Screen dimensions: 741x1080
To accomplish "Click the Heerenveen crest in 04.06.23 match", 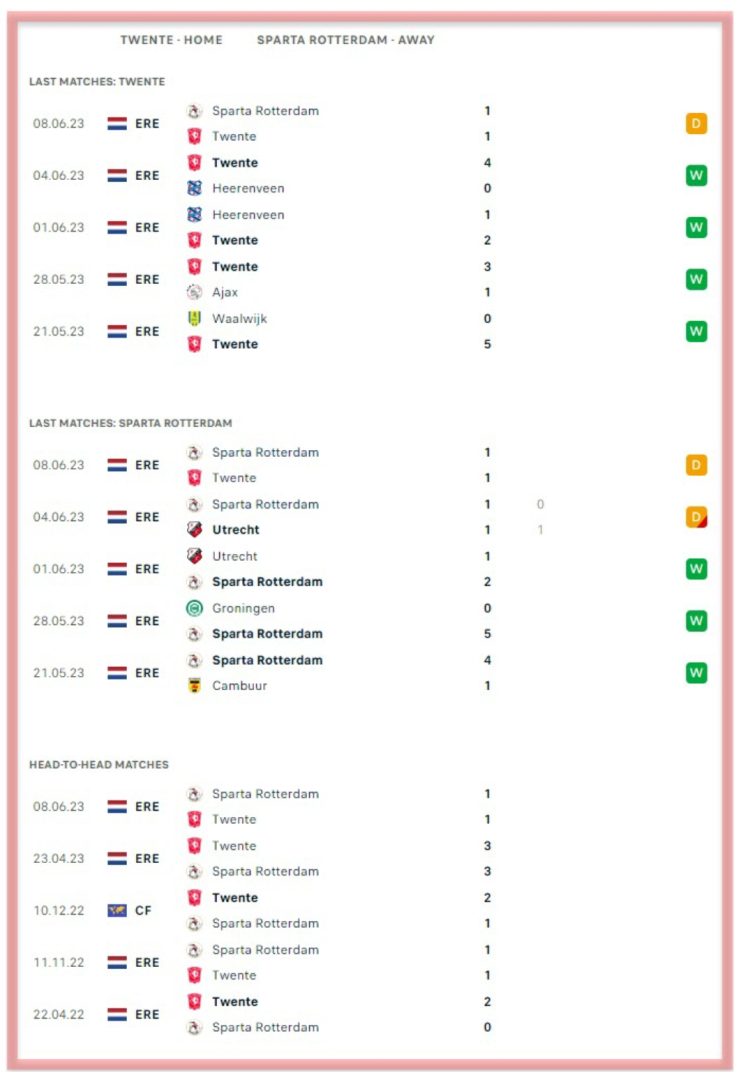I will click(195, 188).
